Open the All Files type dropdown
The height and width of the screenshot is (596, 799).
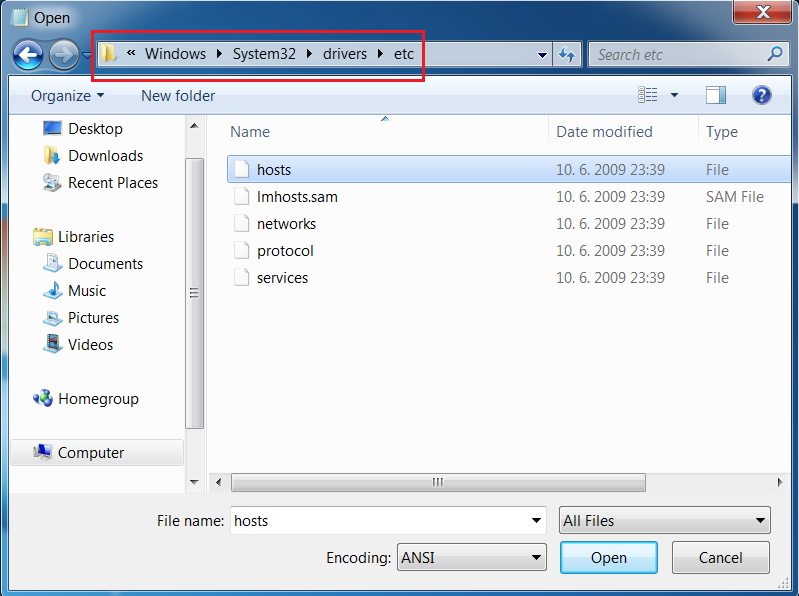tap(664, 520)
